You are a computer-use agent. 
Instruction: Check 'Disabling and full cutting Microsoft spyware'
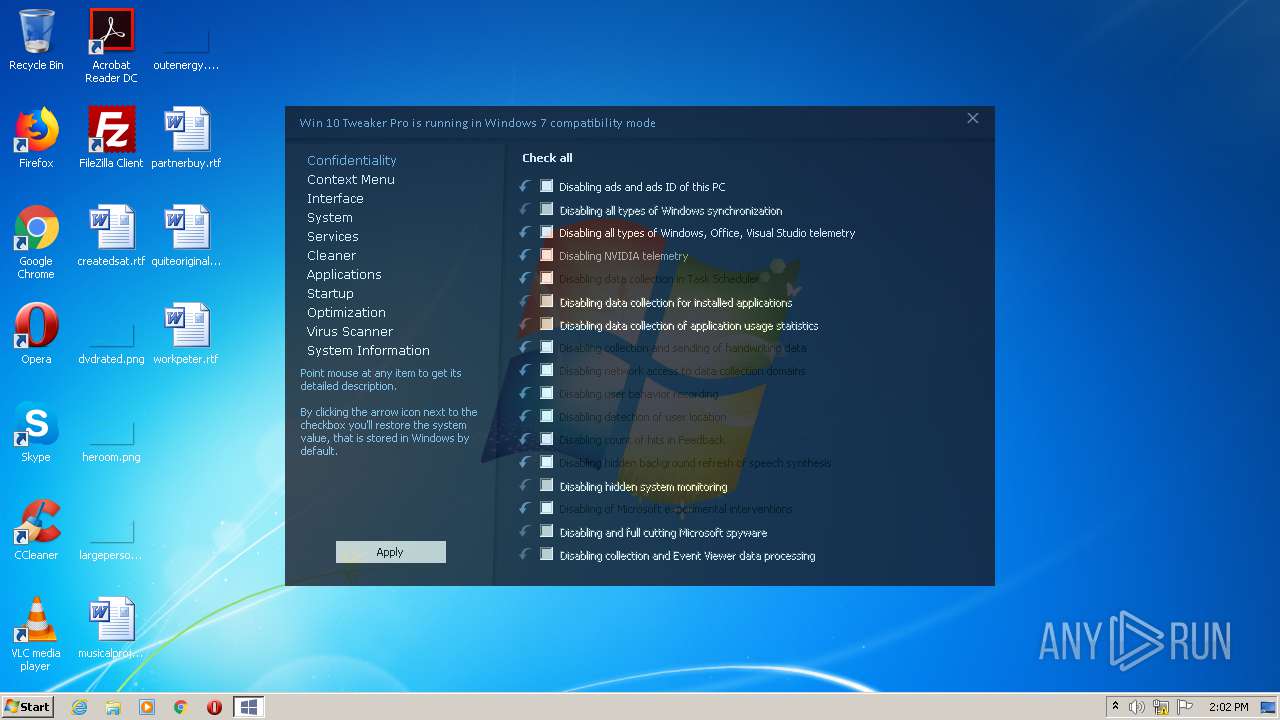(x=547, y=531)
